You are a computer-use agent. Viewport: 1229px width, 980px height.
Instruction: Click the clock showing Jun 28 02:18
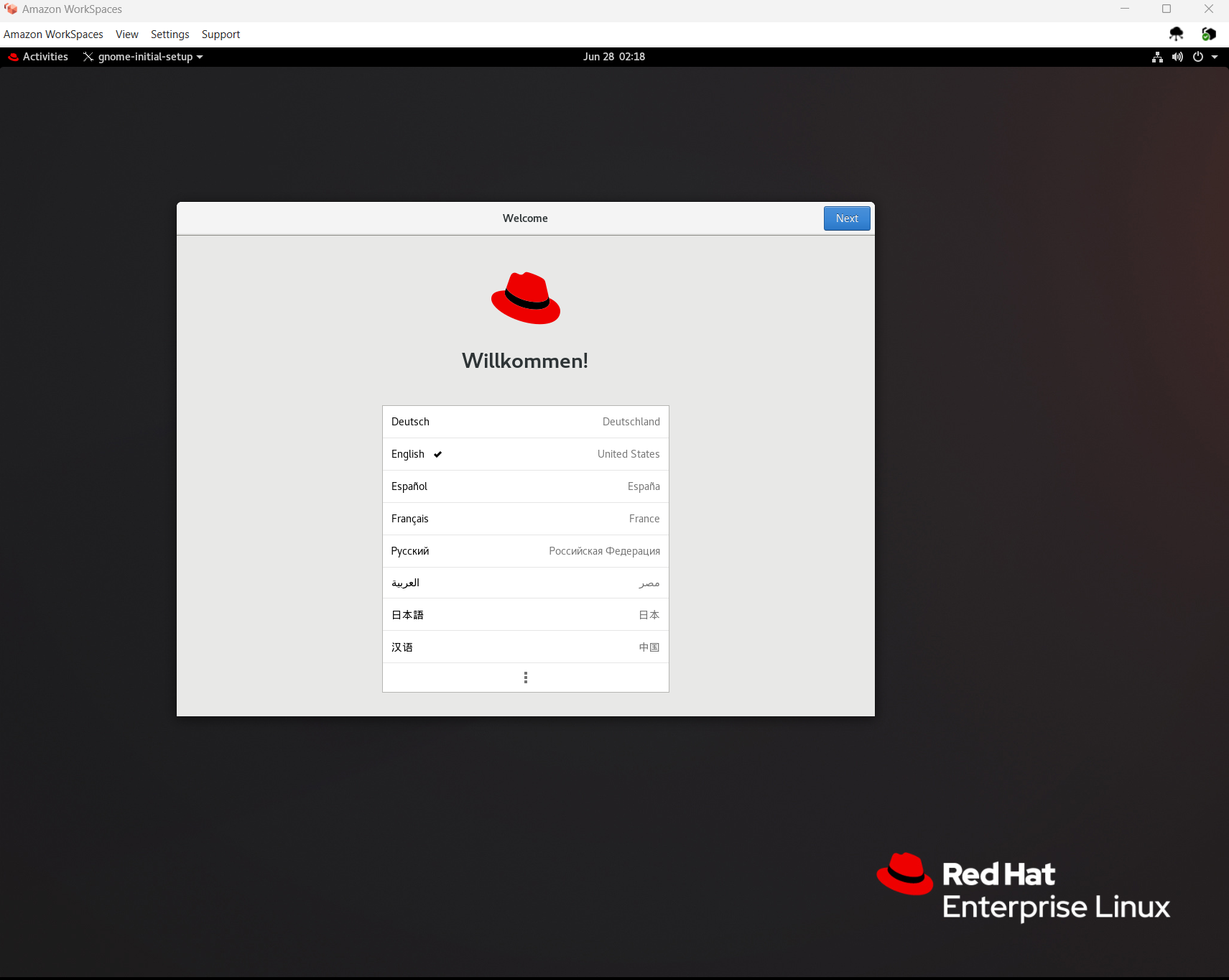613,57
